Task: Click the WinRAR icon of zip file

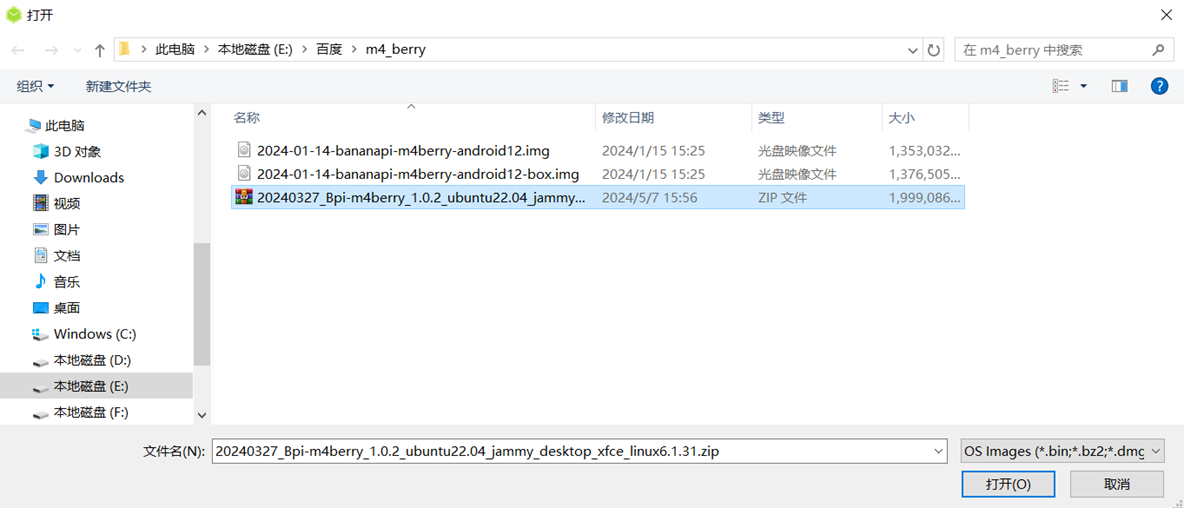Action: click(x=244, y=198)
